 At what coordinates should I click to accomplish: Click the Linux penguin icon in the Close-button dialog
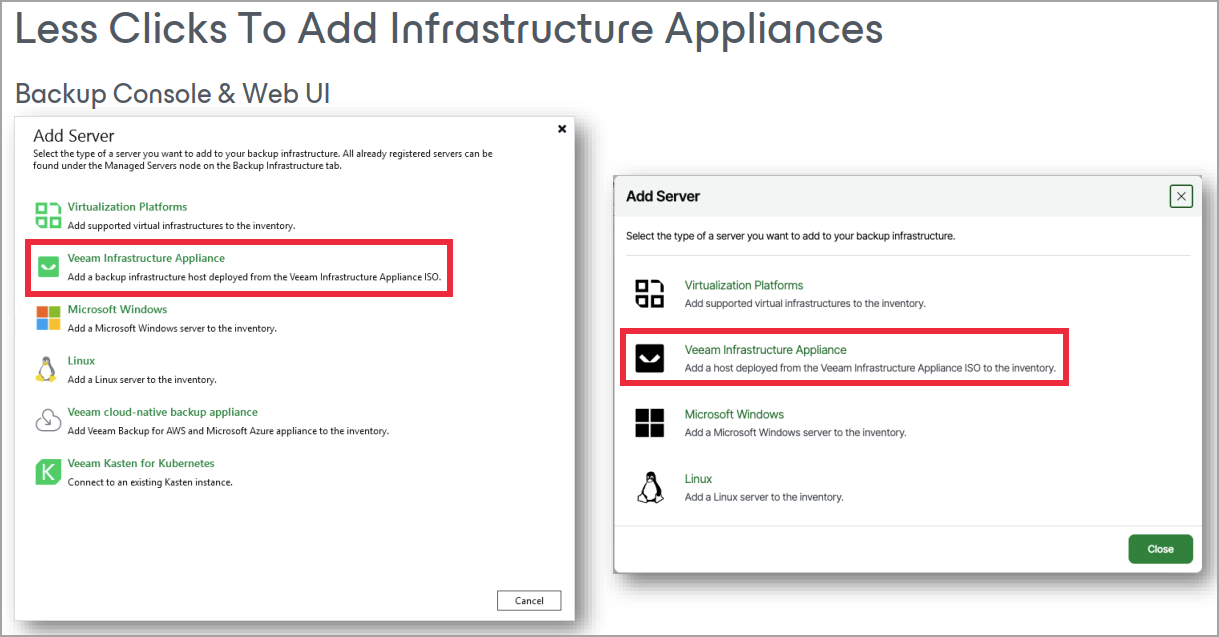(x=650, y=488)
